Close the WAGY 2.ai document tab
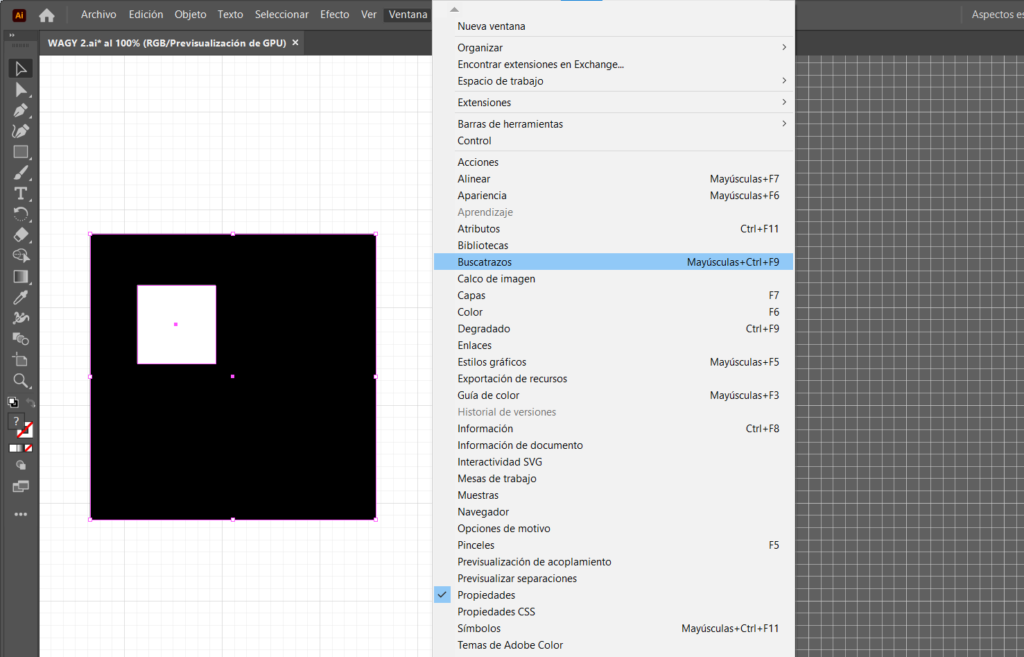Image resolution: width=1024 pixels, height=657 pixels. [x=295, y=43]
